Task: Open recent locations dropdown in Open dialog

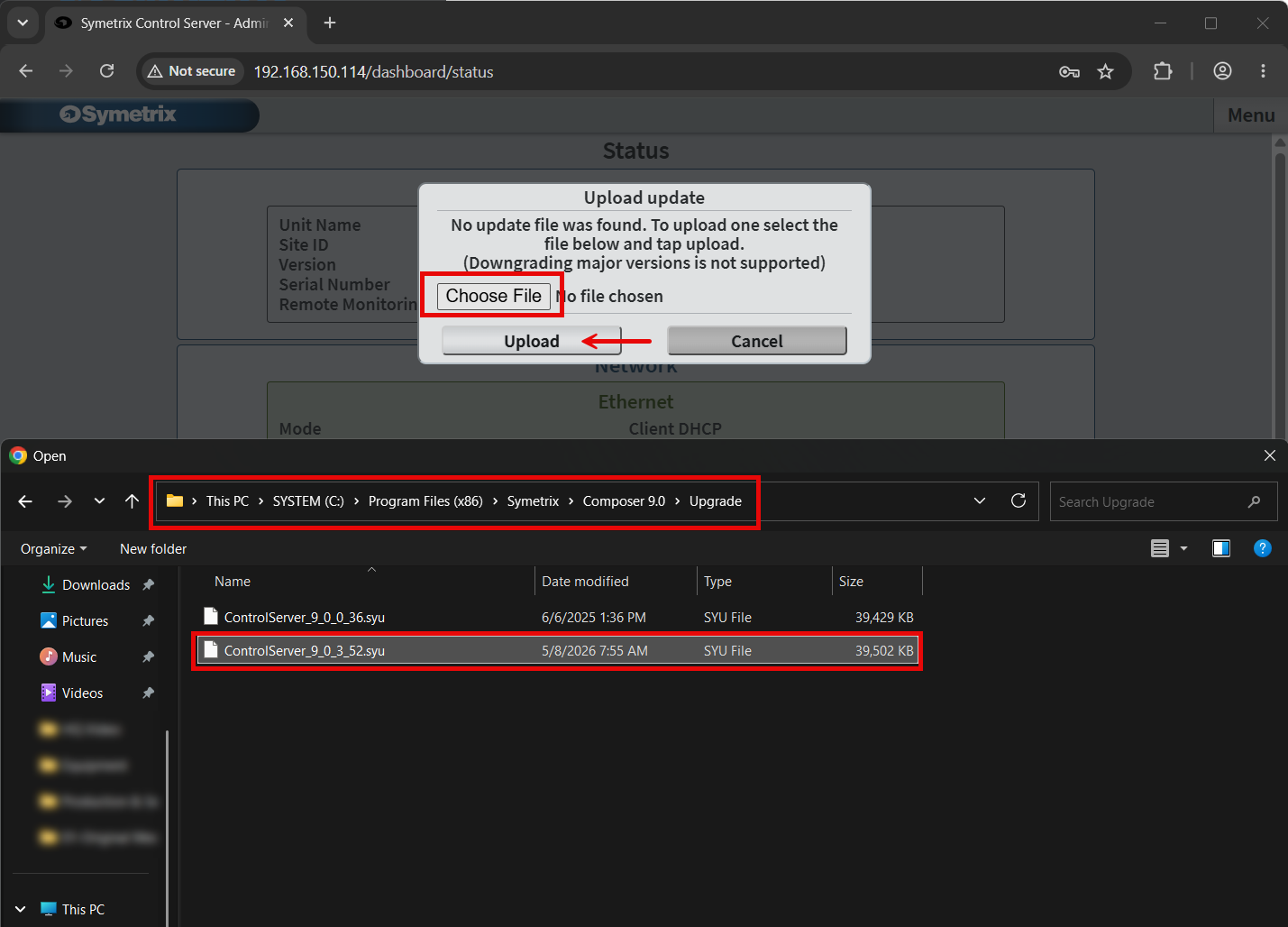Action: coord(99,501)
